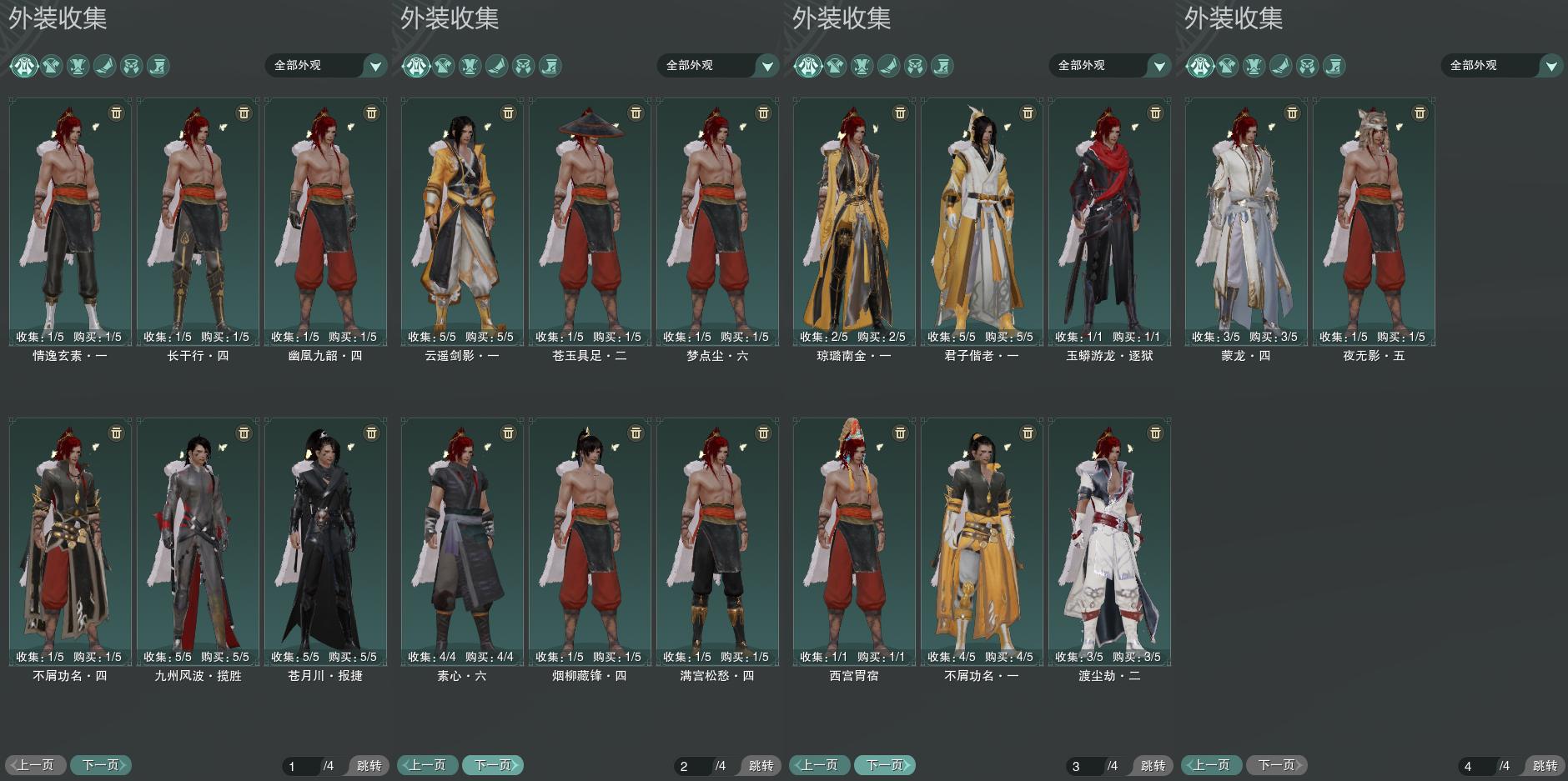Select the 君子偕老·一 outfit thumbnail
This screenshot has width=1568, height=781.
tap(982, 222)
